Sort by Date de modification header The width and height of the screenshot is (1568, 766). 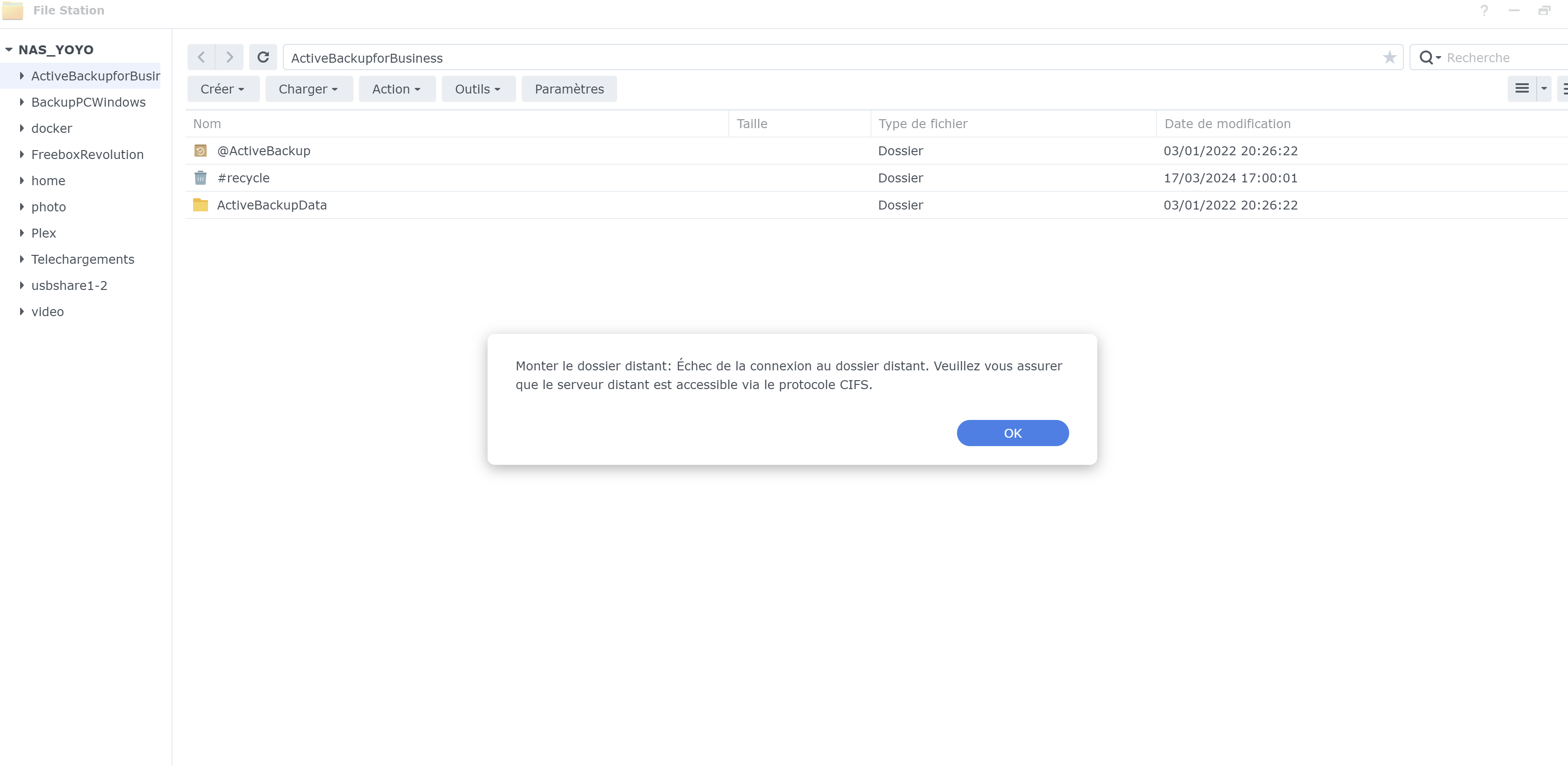tap(1362, 123)
